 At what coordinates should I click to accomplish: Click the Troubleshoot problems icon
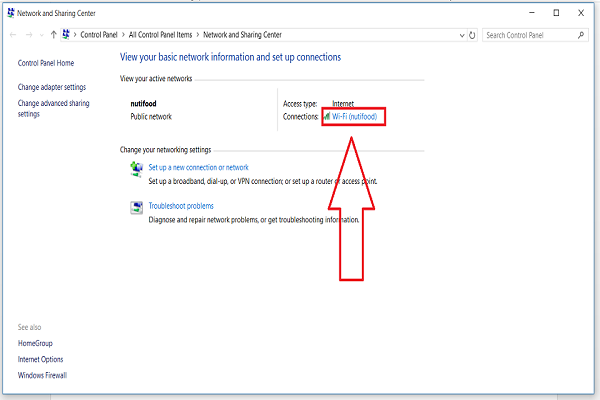pyautogui.click(x=136, y=207)
